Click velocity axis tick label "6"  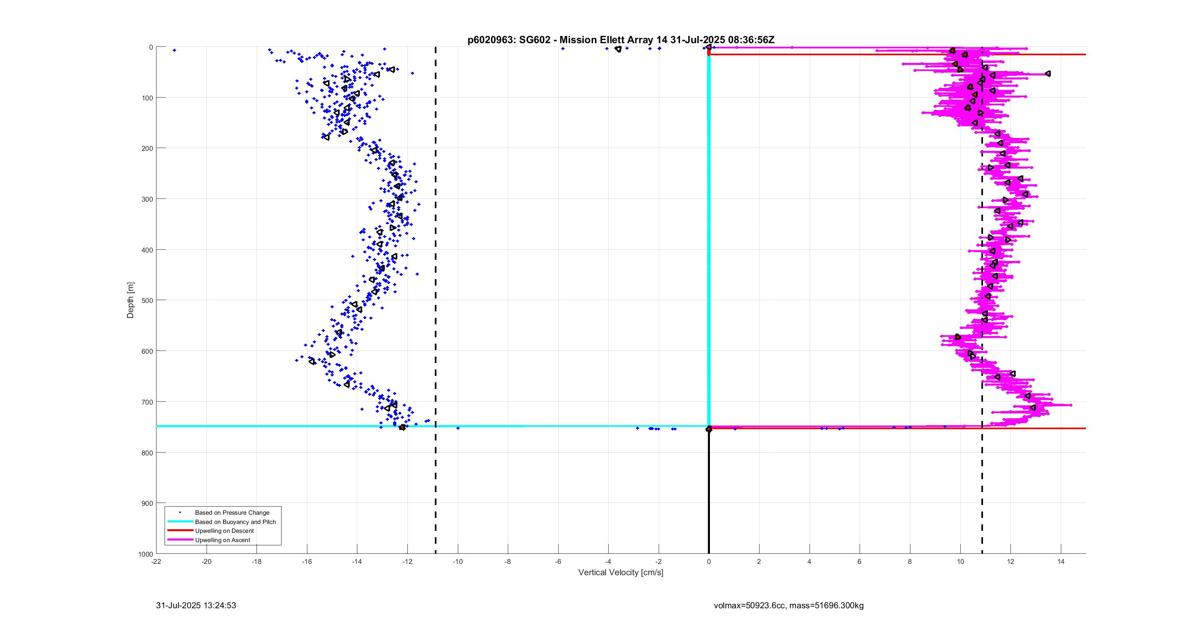tap(859, 561)
